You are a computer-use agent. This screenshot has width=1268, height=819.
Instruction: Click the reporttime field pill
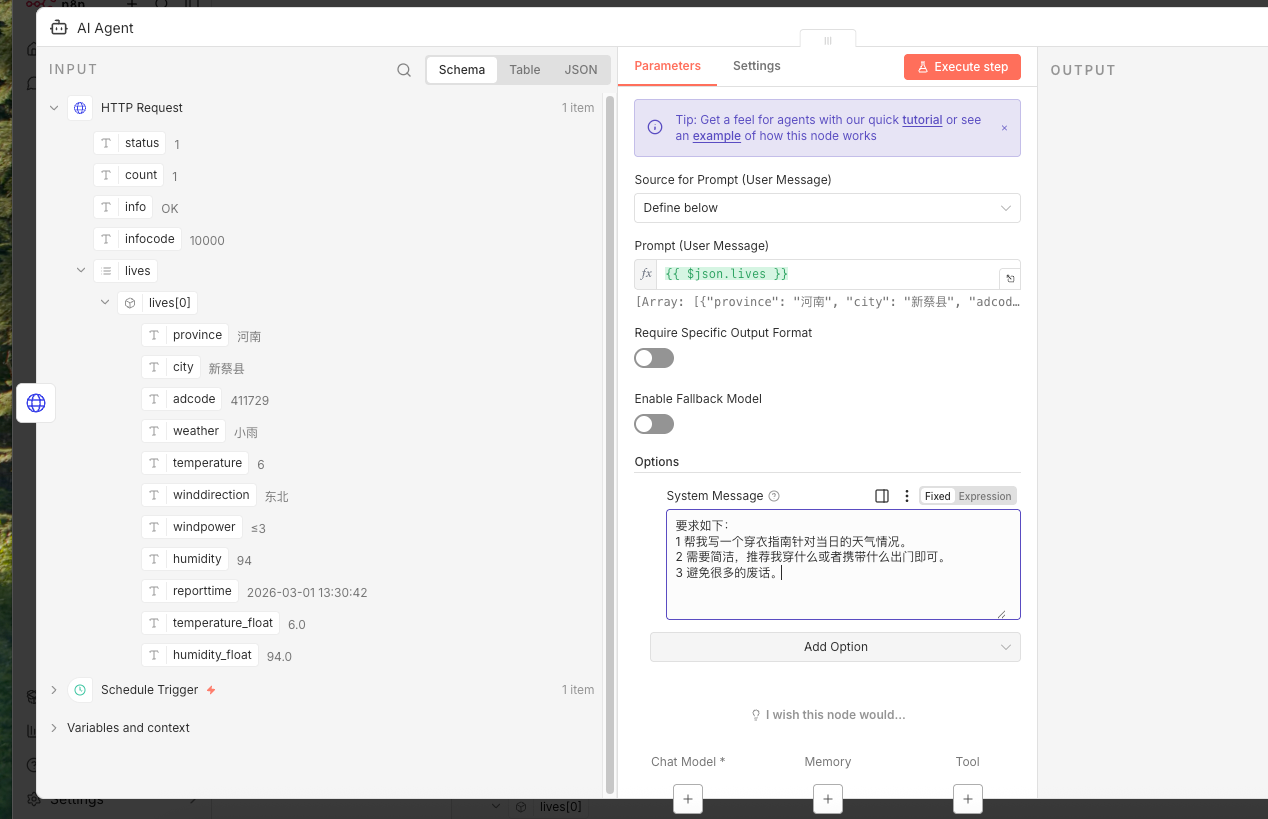[190, 591]
